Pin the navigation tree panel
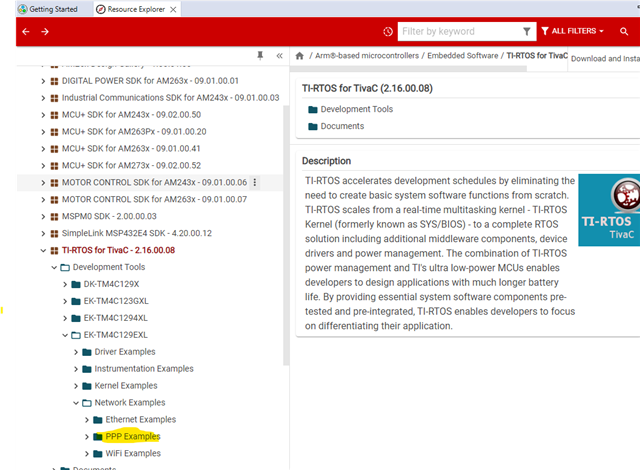 pos(260,55)
